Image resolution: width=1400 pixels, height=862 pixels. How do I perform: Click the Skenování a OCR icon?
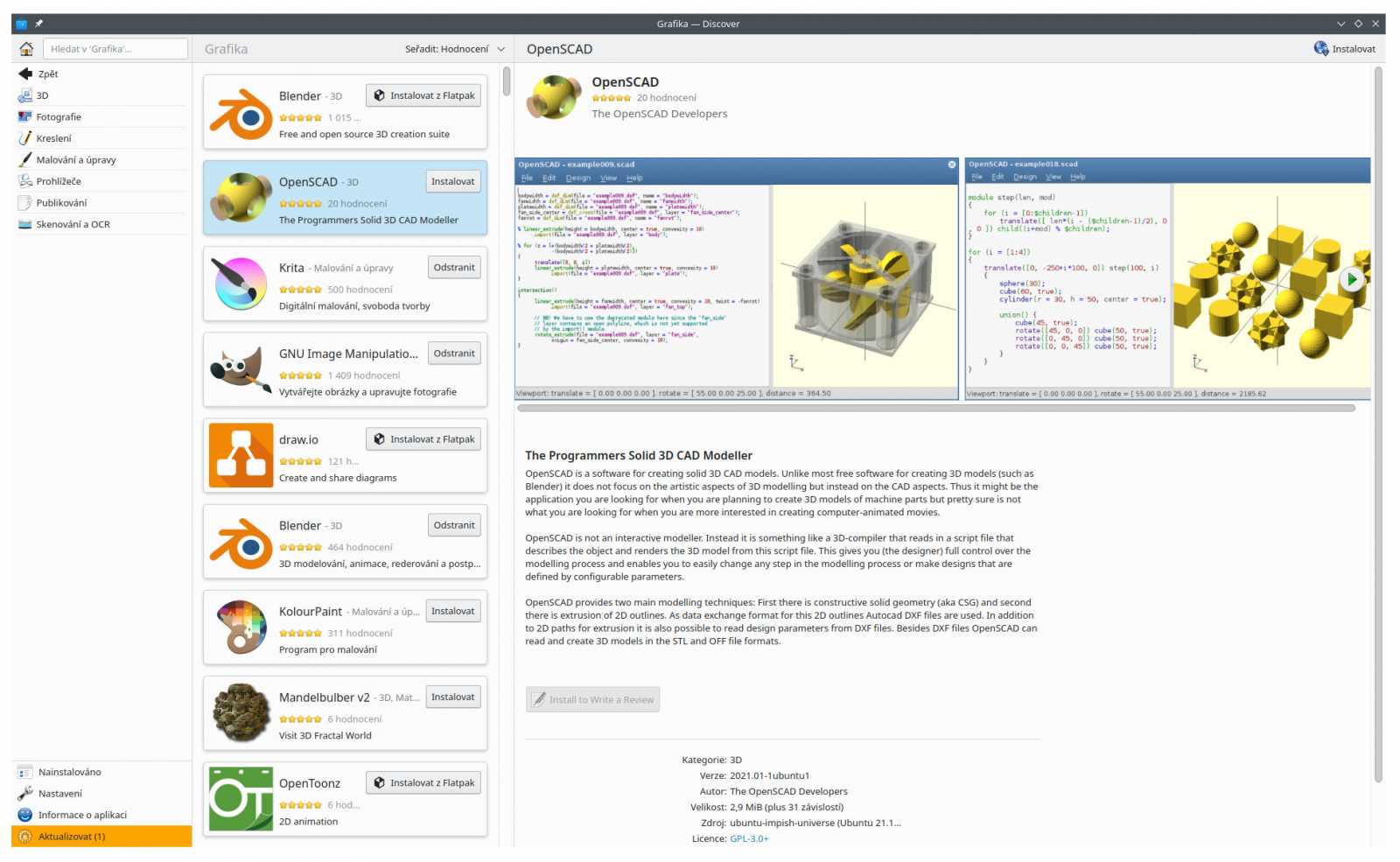pyautogui.click(x=25, y=224)
